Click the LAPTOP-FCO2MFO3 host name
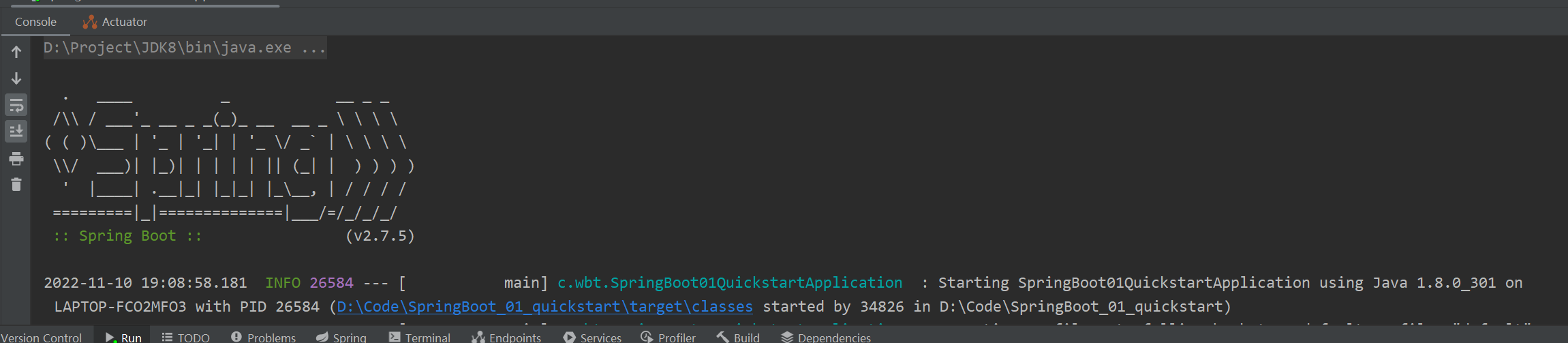This screenshot has width=1568, height=343. [120, 307]
